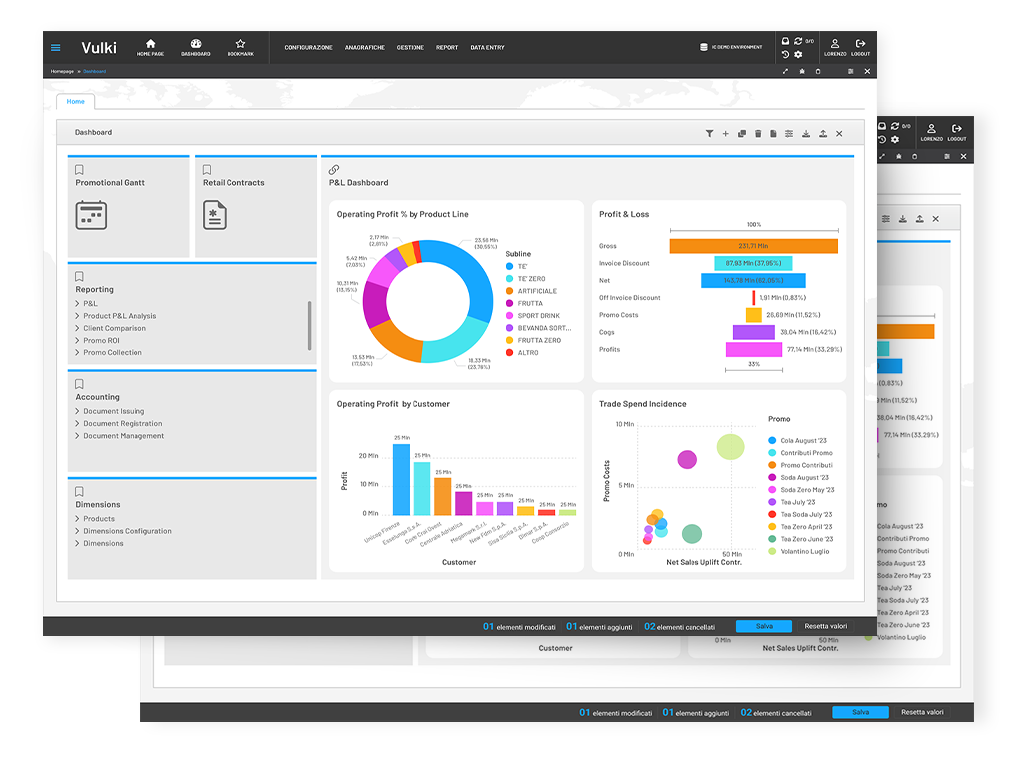
Task: Open the Retail Contracts document tile
Action: click(215, 215)
